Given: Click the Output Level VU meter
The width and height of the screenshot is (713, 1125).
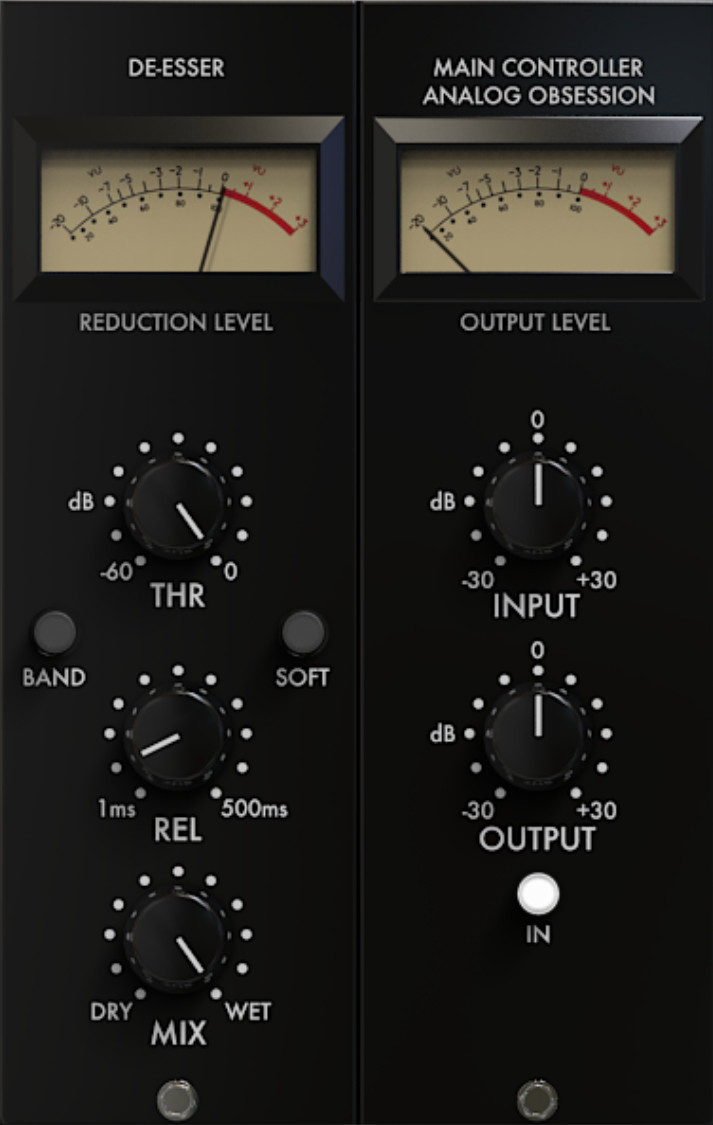Looking at the screenshot, I should (538, 210).
